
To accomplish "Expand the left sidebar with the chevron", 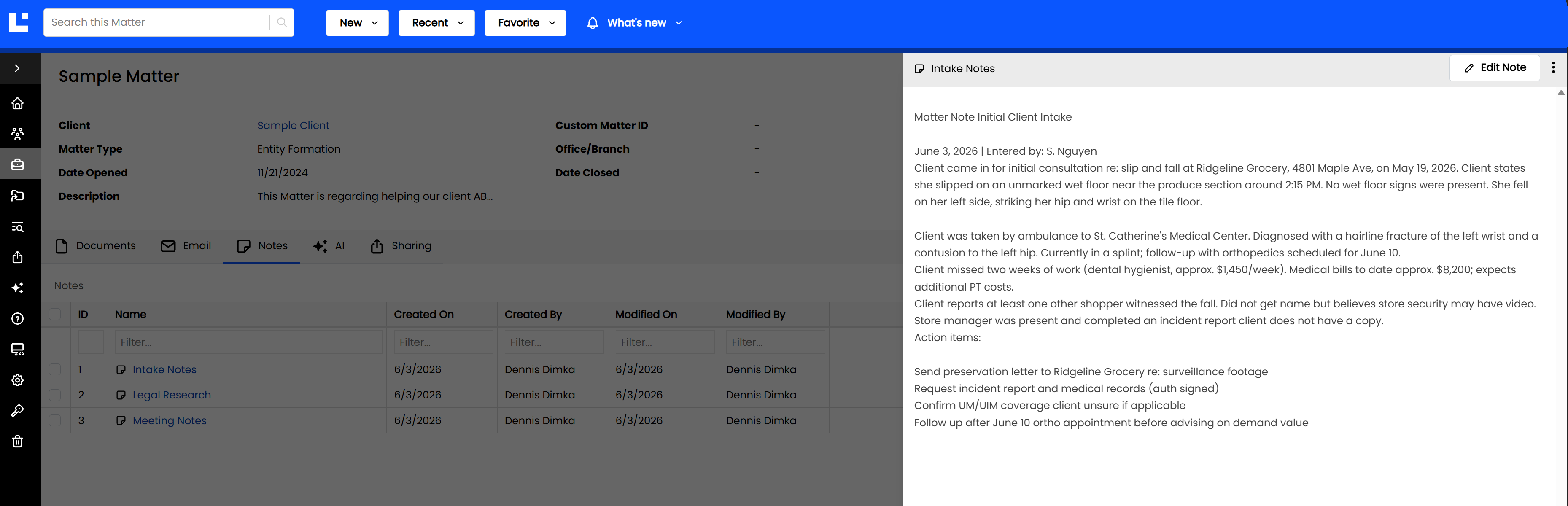I will point(17,68).
